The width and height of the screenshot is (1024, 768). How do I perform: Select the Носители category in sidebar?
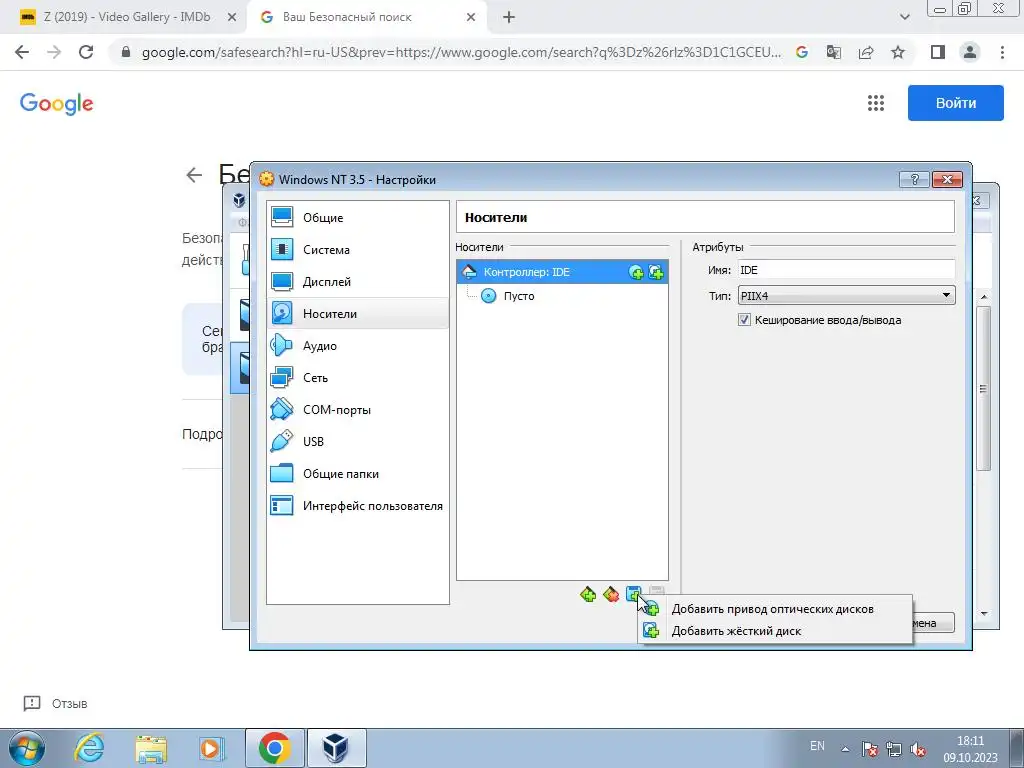pyautogui.click(x=358, y=313)
